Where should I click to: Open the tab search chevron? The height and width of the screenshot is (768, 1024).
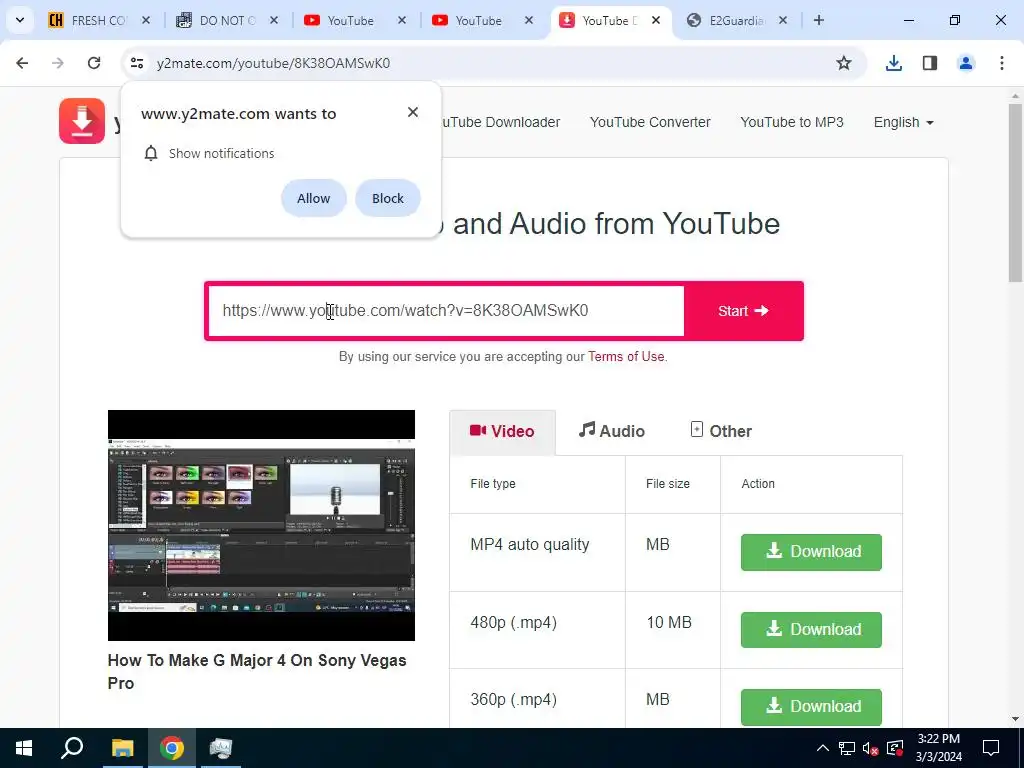pyautogui.click(x=20, y=20)
